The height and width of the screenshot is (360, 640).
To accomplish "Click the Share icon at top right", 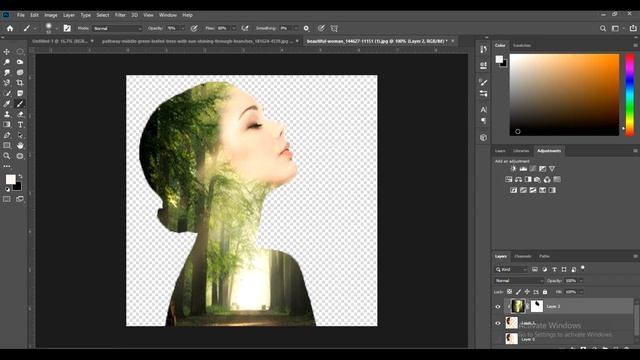I will click(633, 28).
